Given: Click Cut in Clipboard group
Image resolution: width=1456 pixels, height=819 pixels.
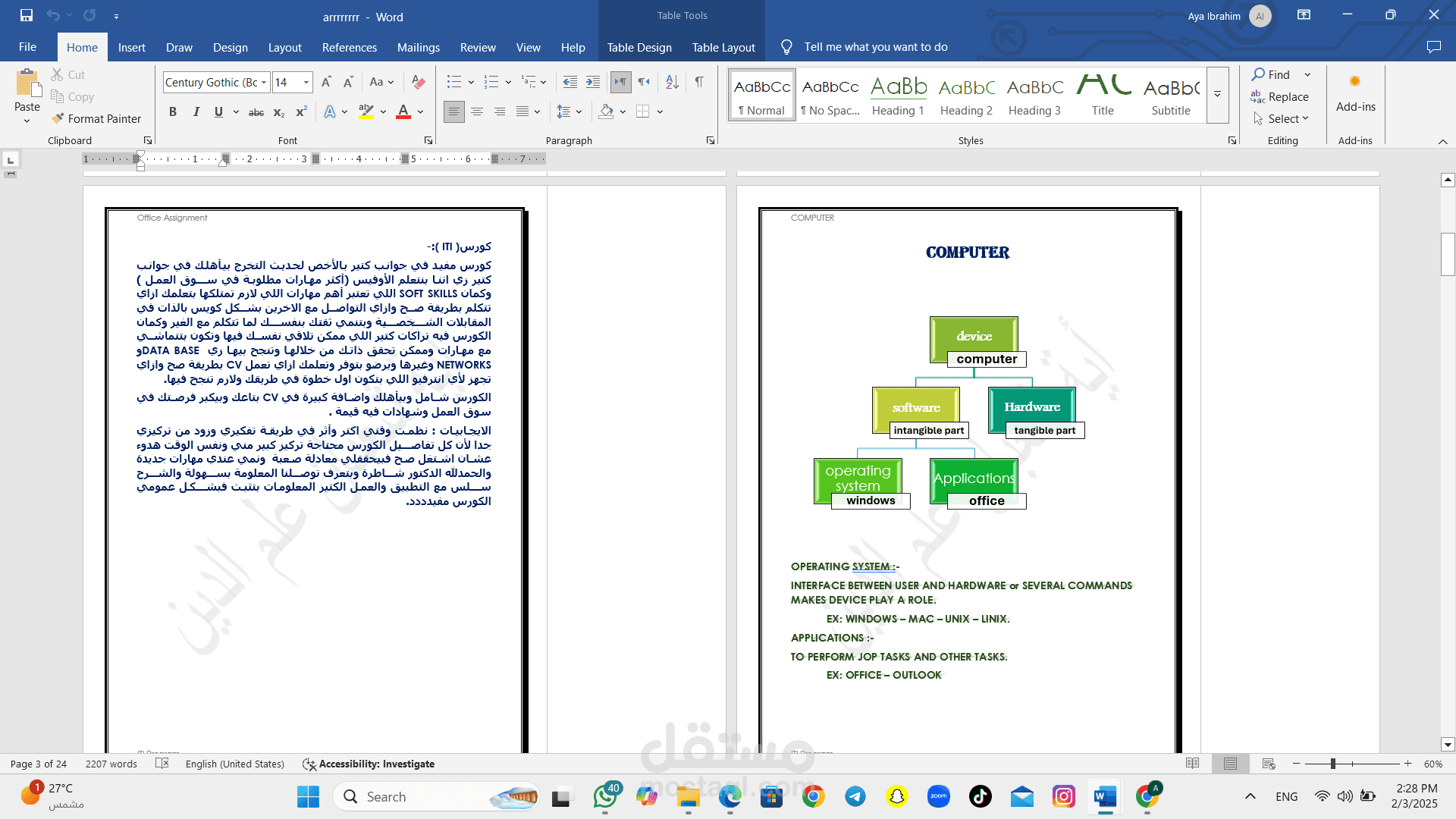Looking at the screenshot, I should (x=68, y=74).
